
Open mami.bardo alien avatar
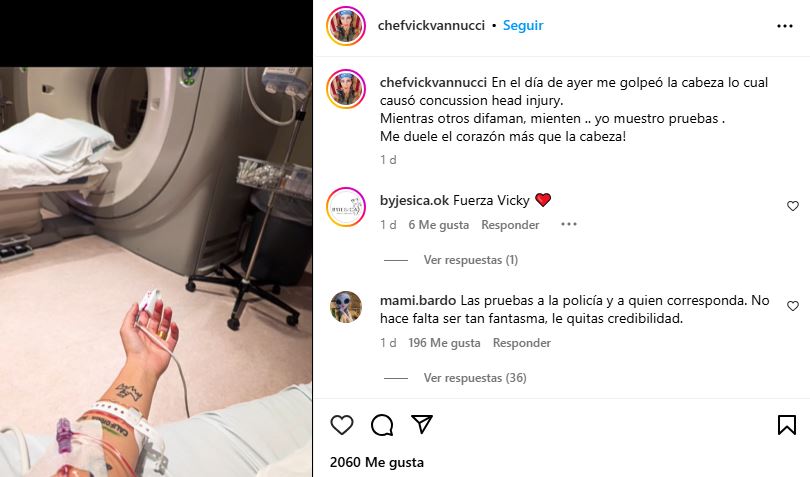(x=346, y=307)
